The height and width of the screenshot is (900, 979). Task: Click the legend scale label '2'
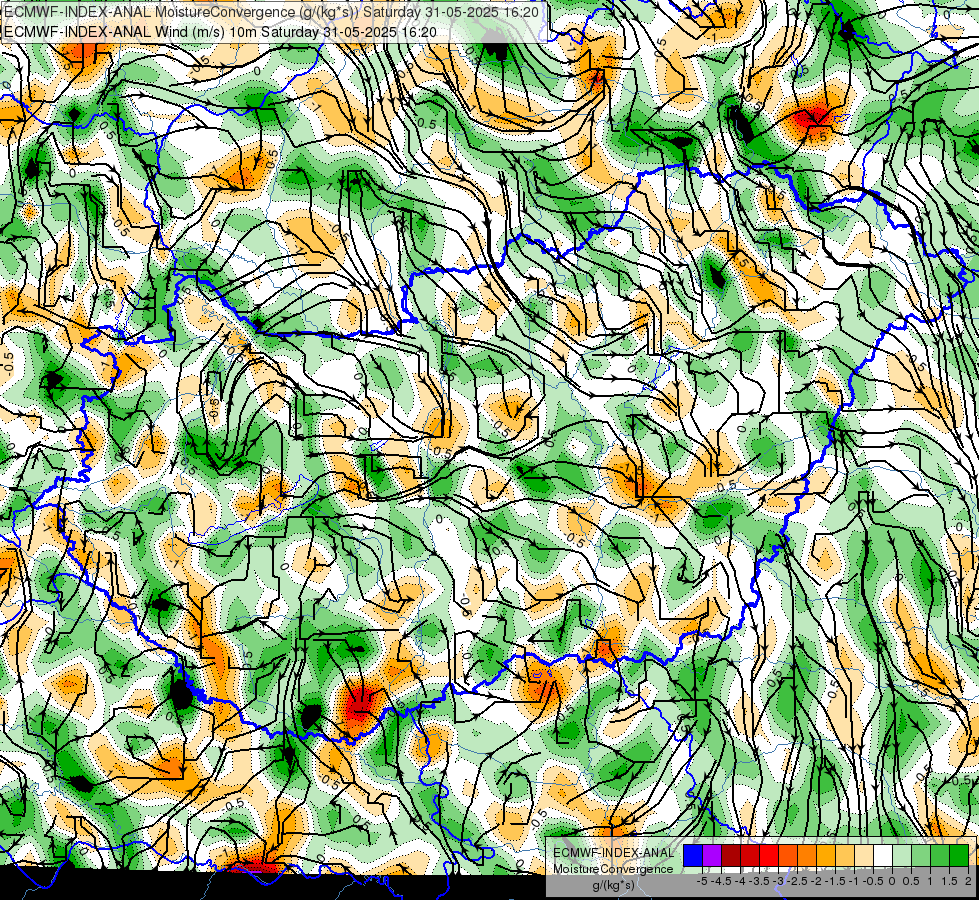coord(968,881)
